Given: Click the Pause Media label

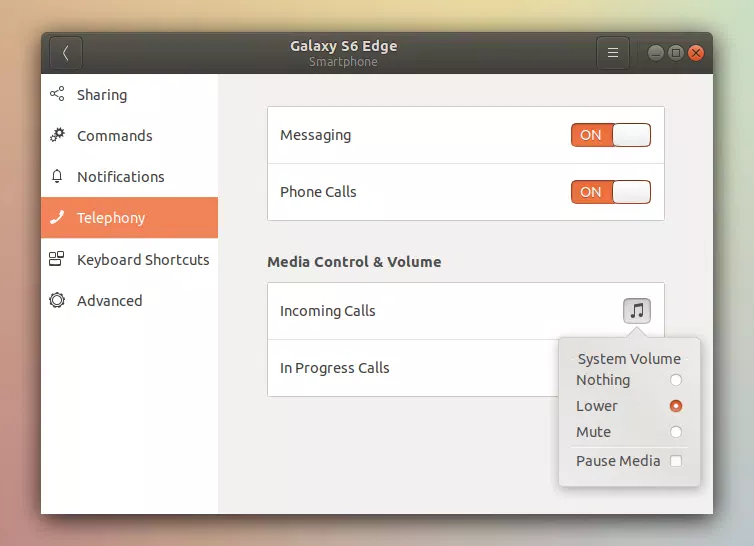Looking at the screenshot, I should click(618, 461).
